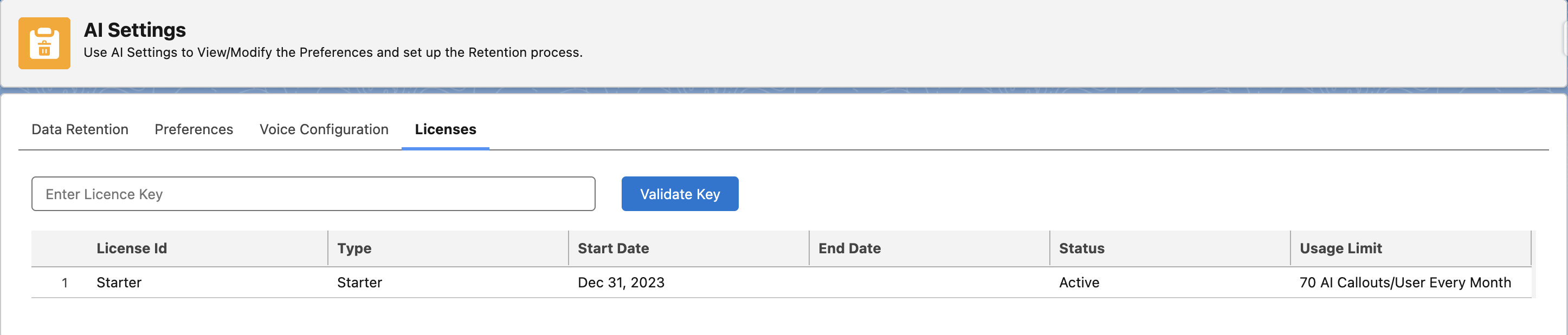Focus the Enter Licence Key field

(313, 194)
